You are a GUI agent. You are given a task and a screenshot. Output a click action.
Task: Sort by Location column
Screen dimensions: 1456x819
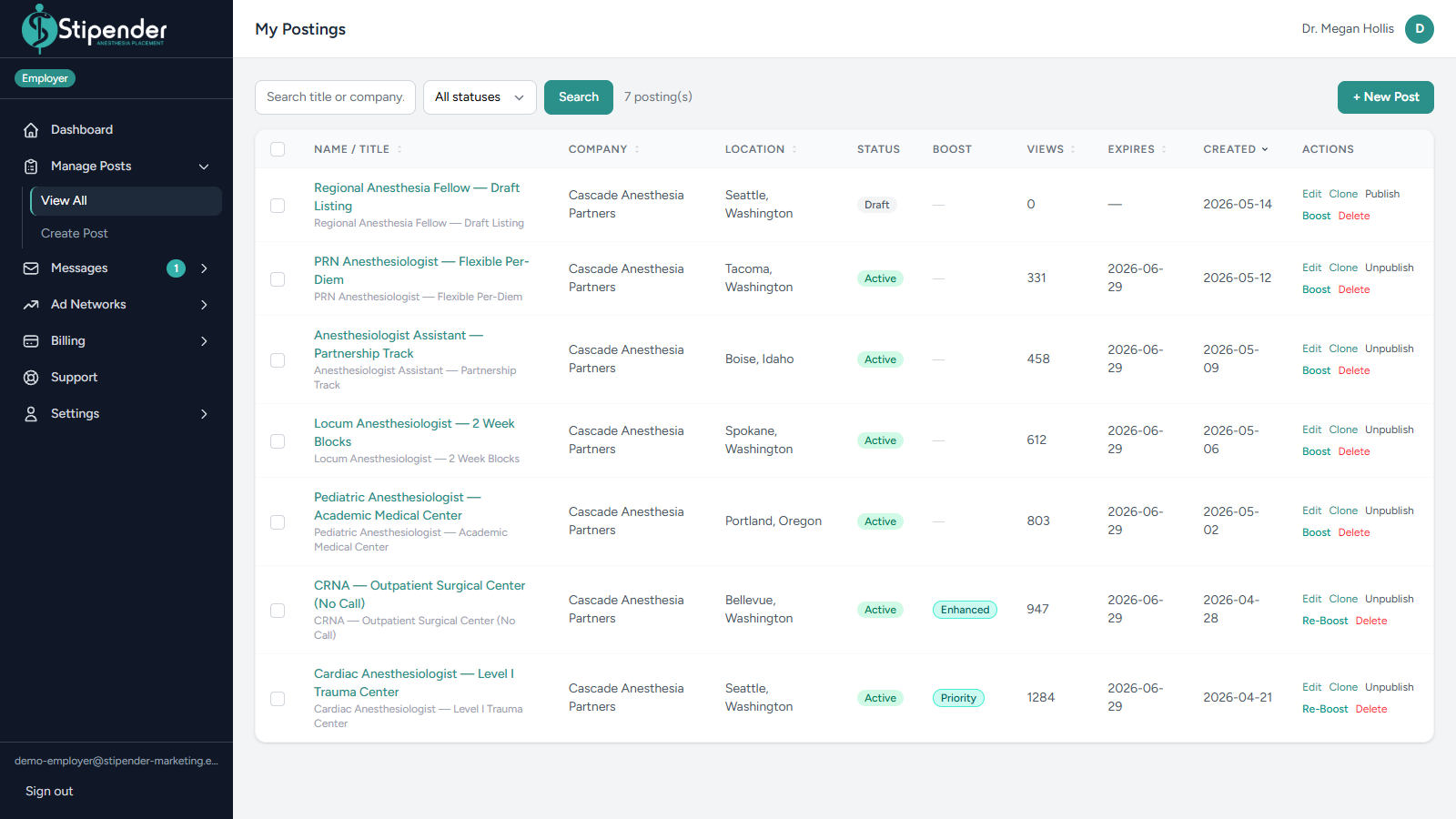[761, 149]
